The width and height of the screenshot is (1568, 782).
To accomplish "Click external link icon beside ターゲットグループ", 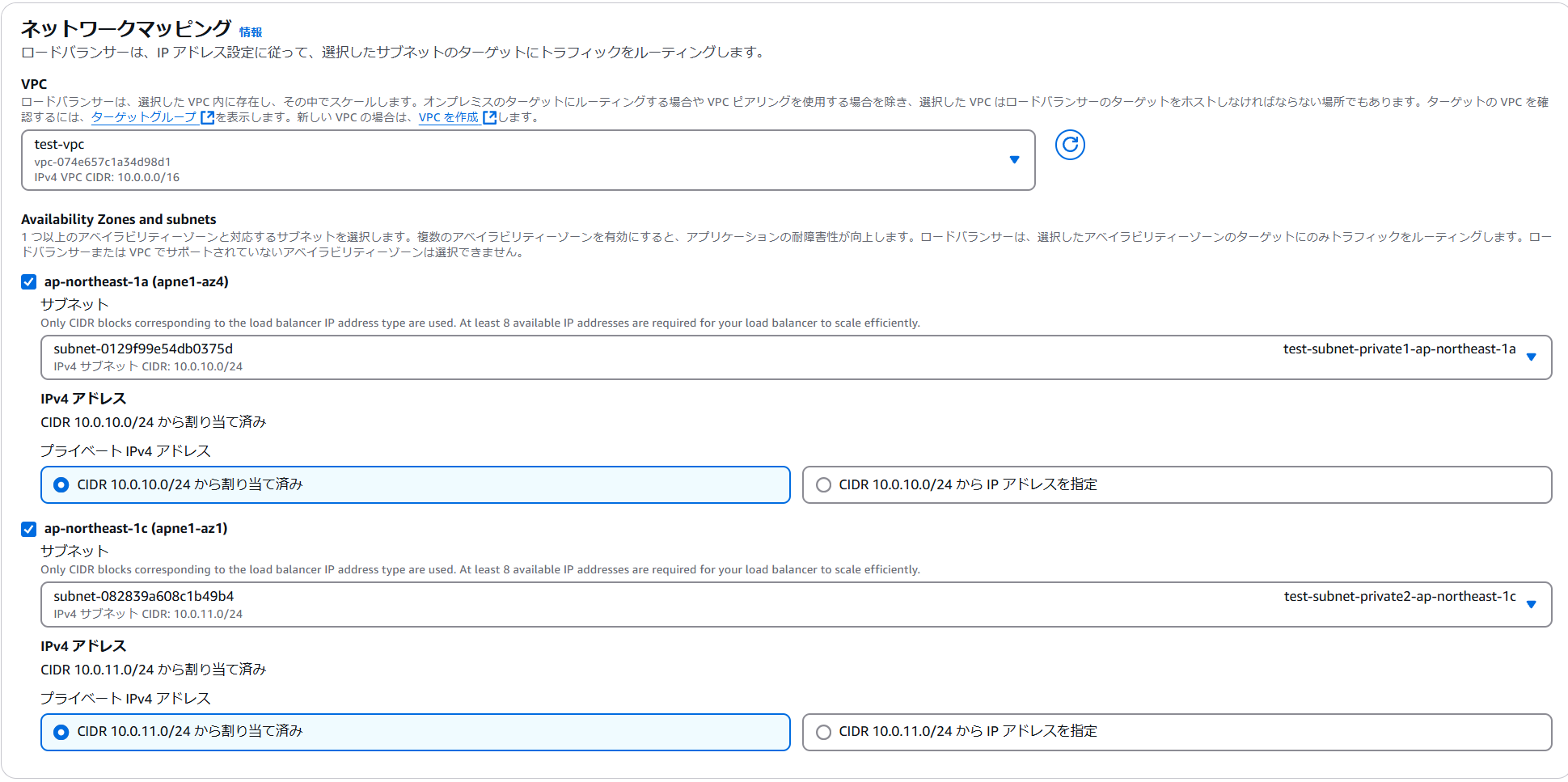I will click(207, 117).
